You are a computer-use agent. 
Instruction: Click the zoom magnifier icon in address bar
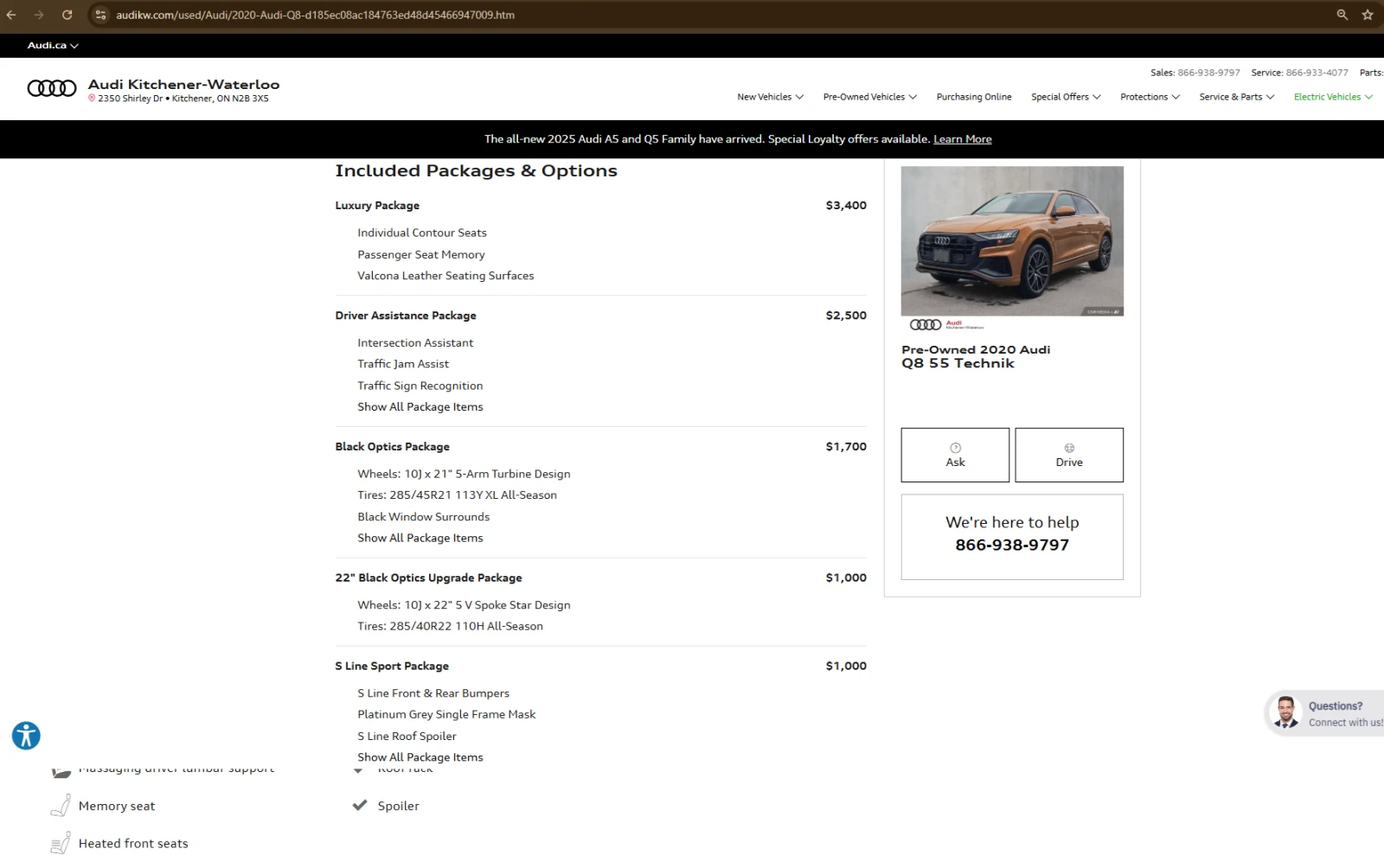pyautogui.click(x=1342, y=15)
